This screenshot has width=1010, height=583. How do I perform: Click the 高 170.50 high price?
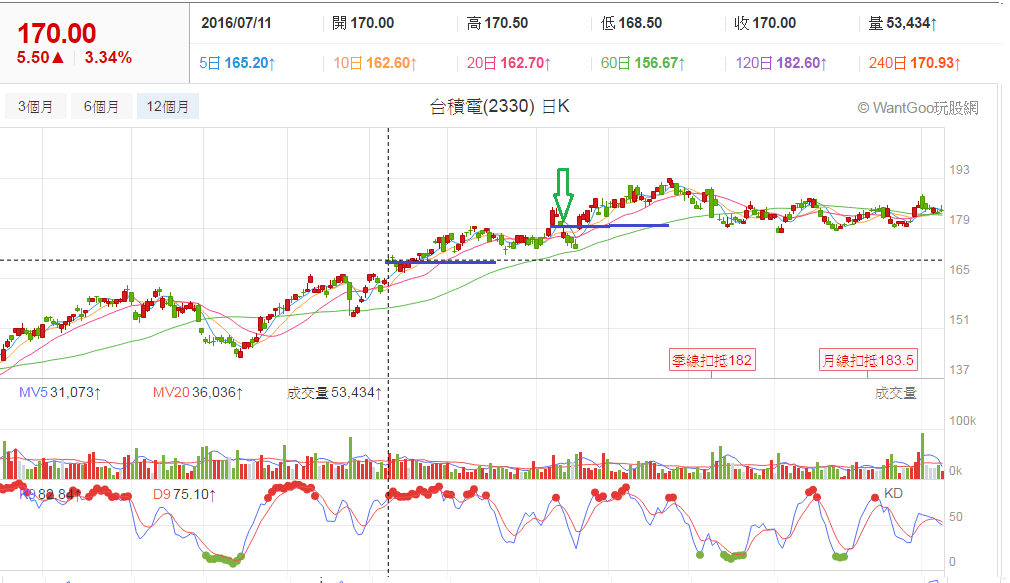[497, 23]
